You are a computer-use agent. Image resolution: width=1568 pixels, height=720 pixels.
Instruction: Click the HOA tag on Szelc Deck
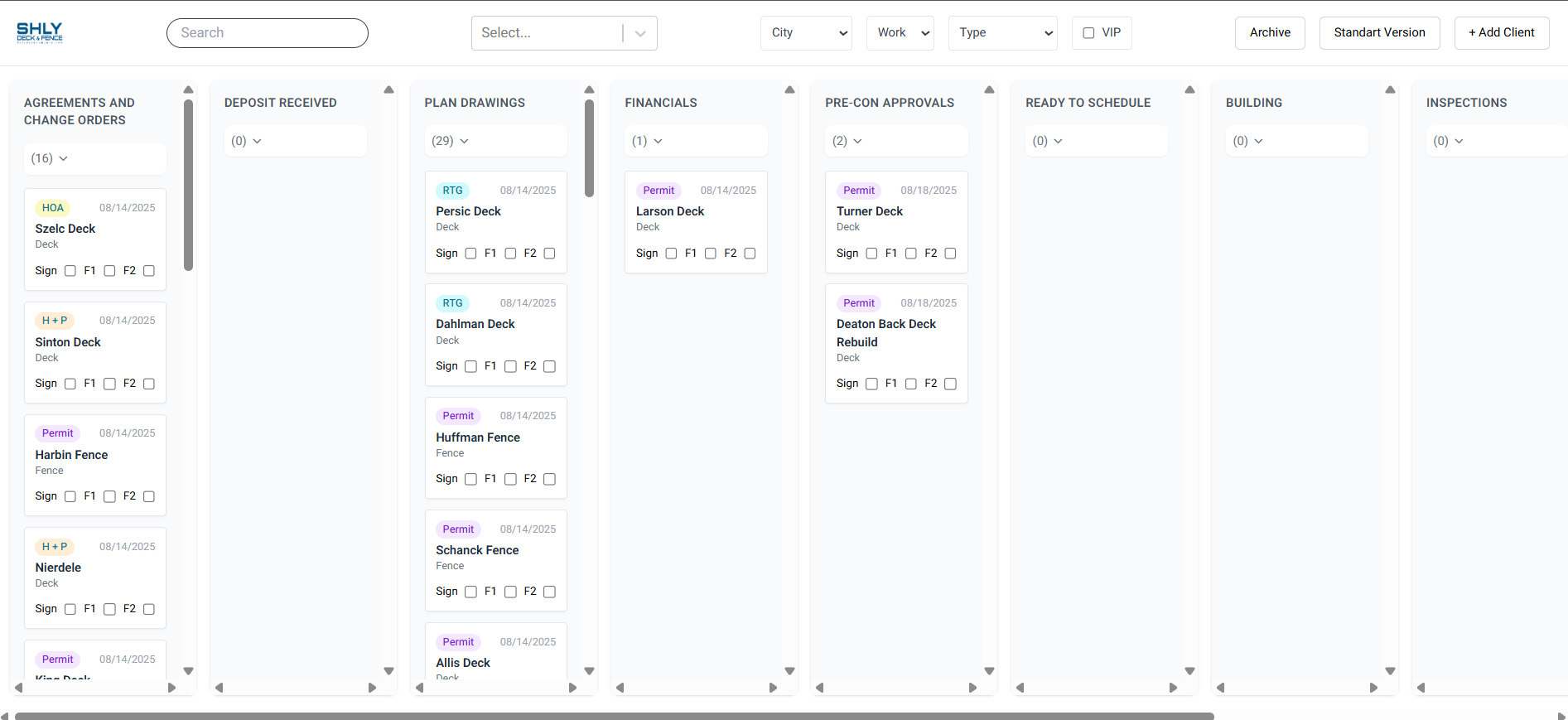click(x=53, y=208)
